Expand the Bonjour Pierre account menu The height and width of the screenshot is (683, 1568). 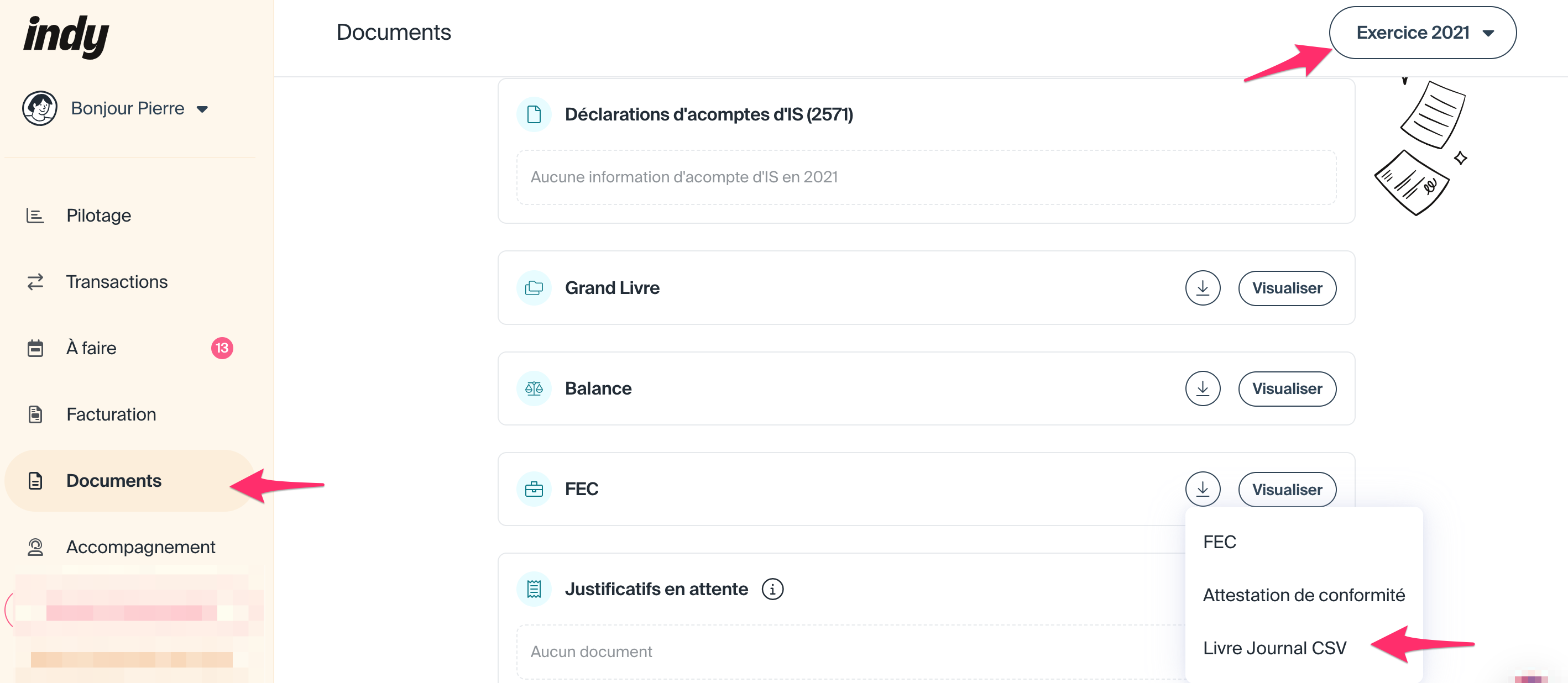pyautogui.click(x=139, y=108)
